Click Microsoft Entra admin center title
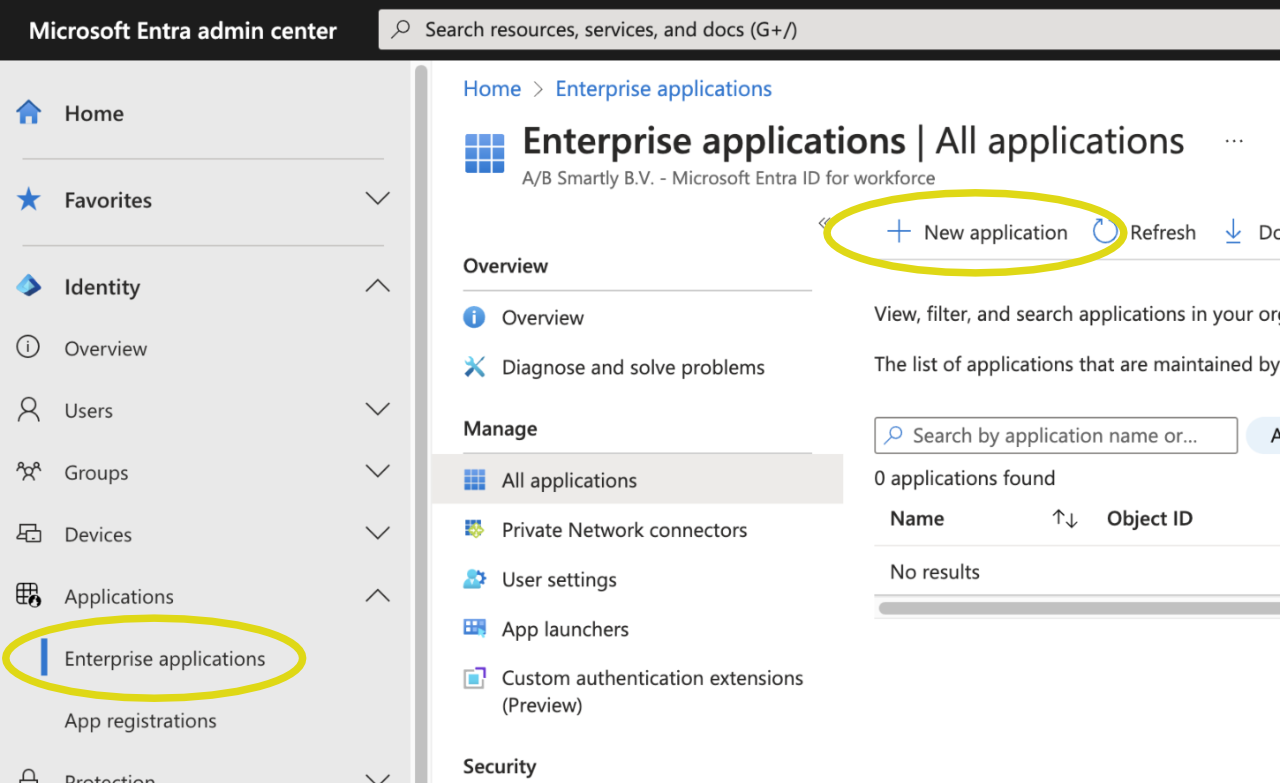Viewport: 1280px width, 783px height. (182, 30)
